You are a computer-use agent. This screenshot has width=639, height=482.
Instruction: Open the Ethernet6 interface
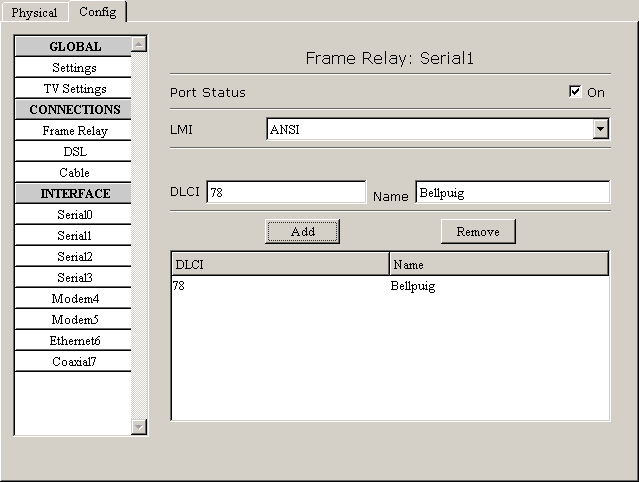(74, 341)
